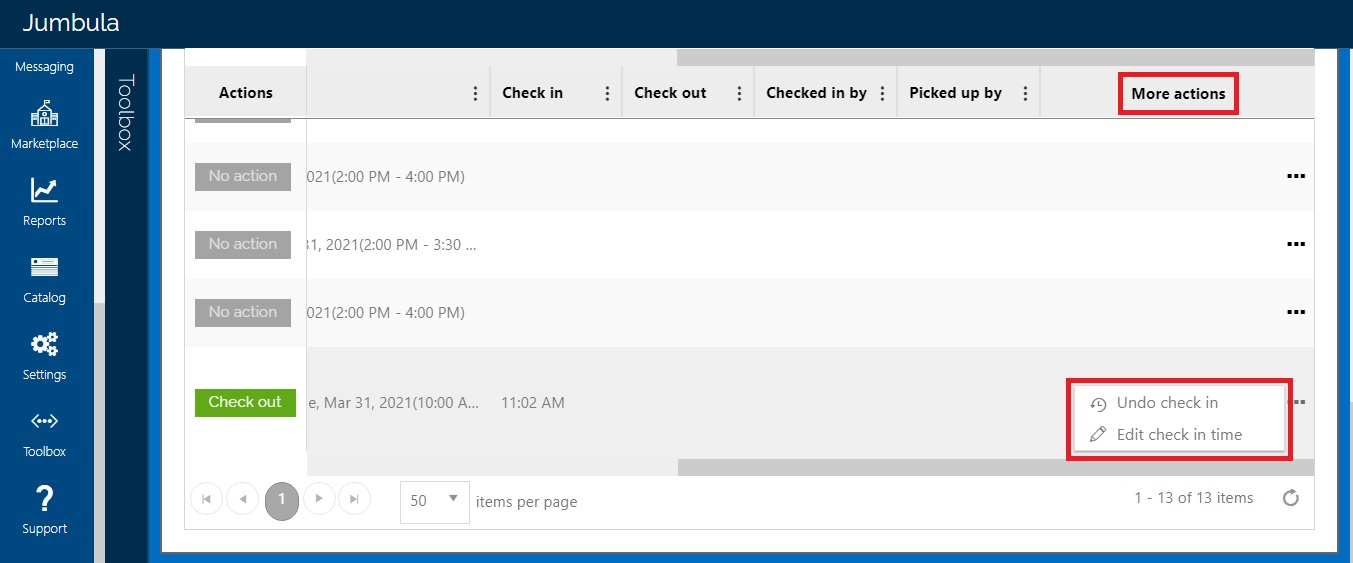Open column menu beside Checked in by
Screen dimensions: 1353x563
(x=882, y=93)
